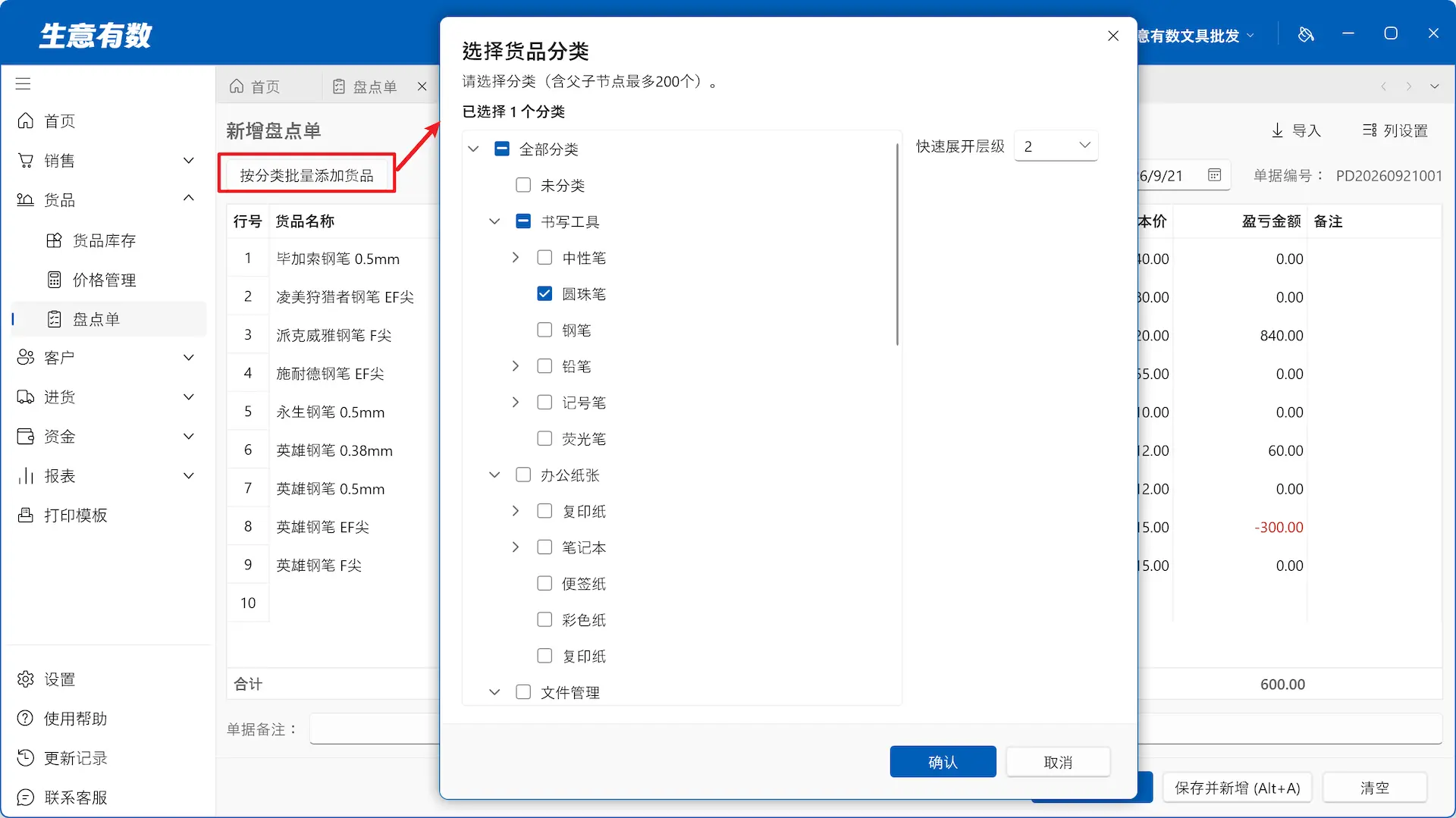This screenshot has height=818, width=1456.
Task: Toggle the hamburger sidebar menu icon
Action: click(24, 84)
